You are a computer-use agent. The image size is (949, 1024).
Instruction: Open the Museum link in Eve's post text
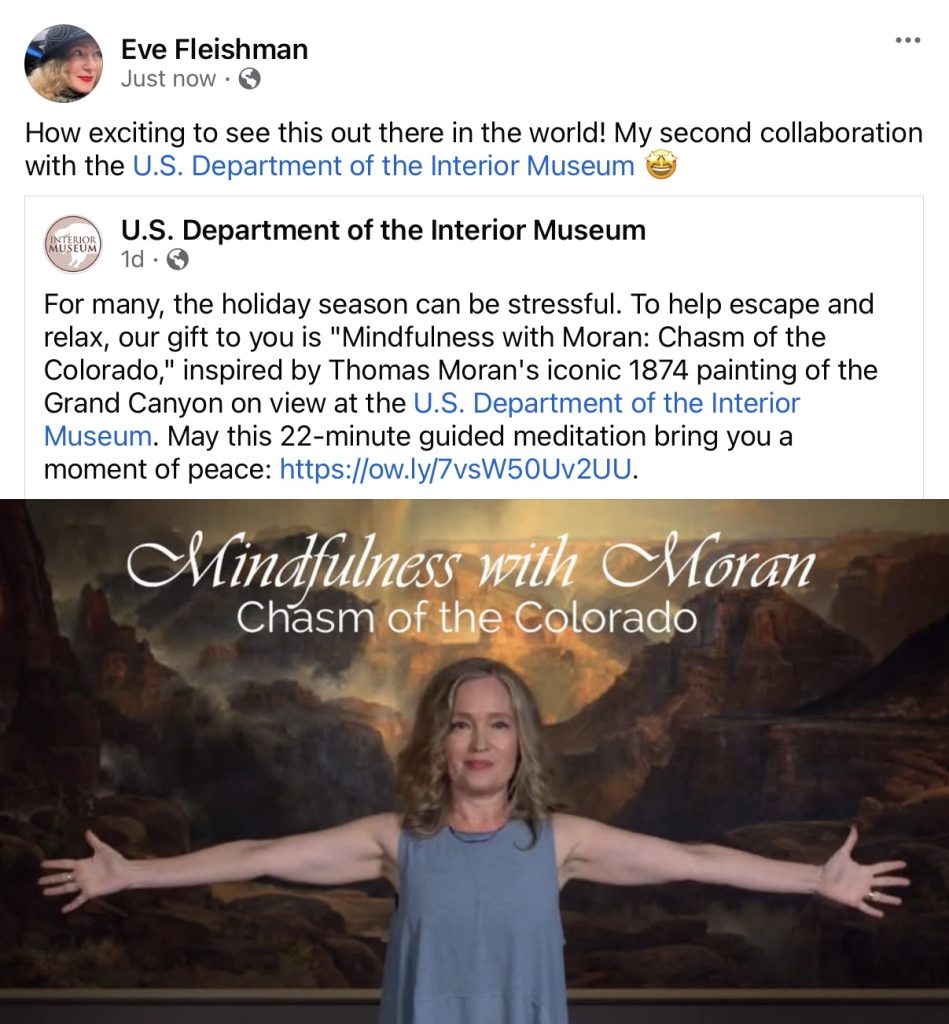point(383,166)
